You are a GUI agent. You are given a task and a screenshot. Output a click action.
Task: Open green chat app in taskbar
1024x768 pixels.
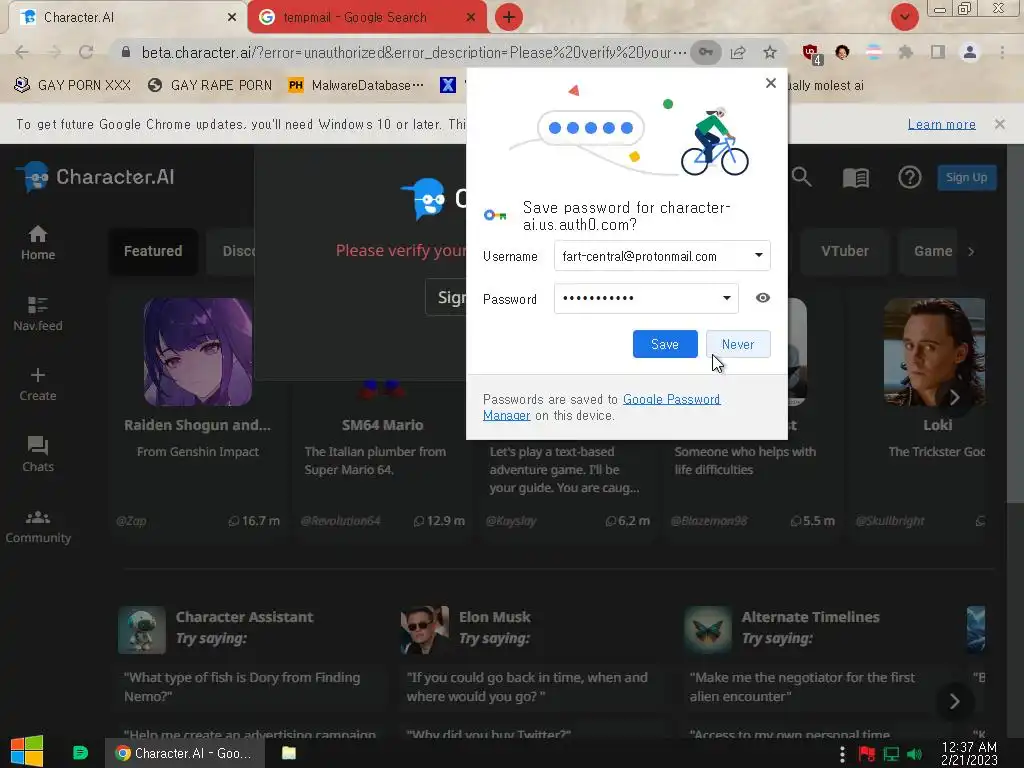[x=80, y=753]
